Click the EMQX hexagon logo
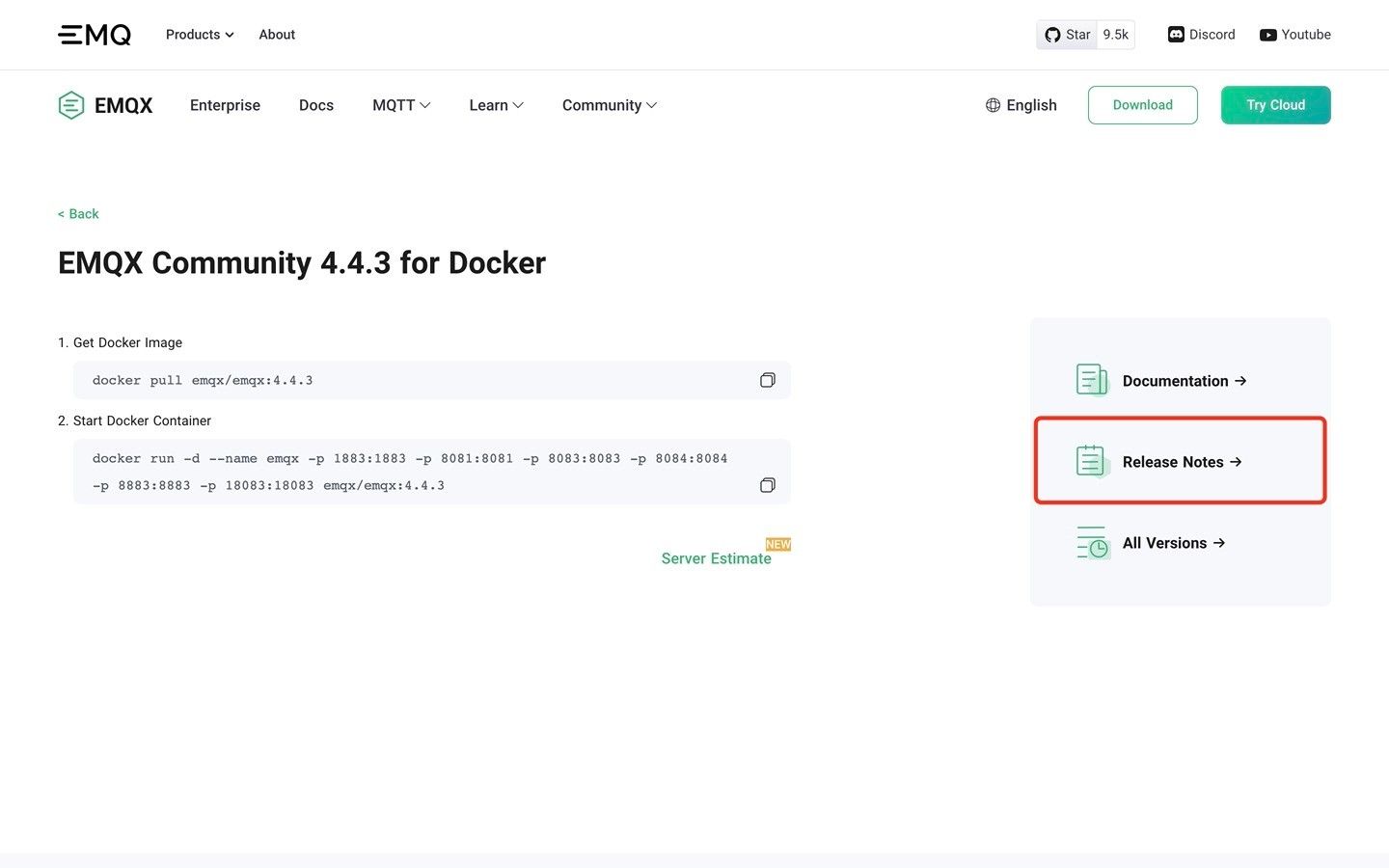This screenshot has width=1389, height=868. [x=71, y=105]
